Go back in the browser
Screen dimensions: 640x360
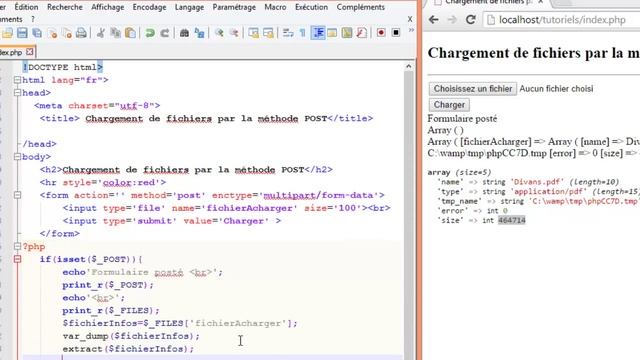click(x=434, y=20)
